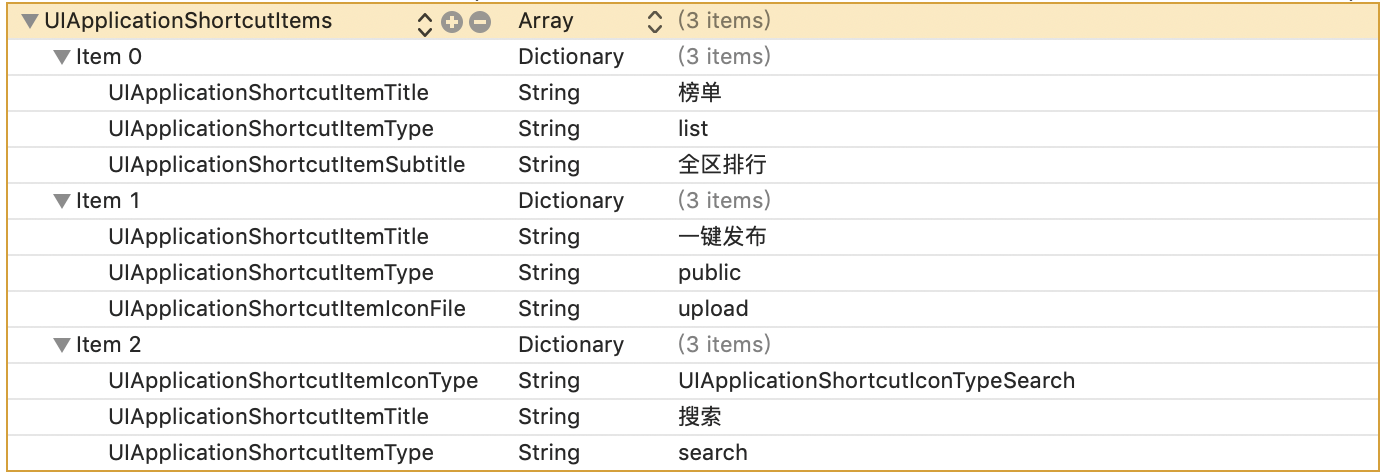
Task: Select the Item 1 row label
Action: (x=108, y=201)
